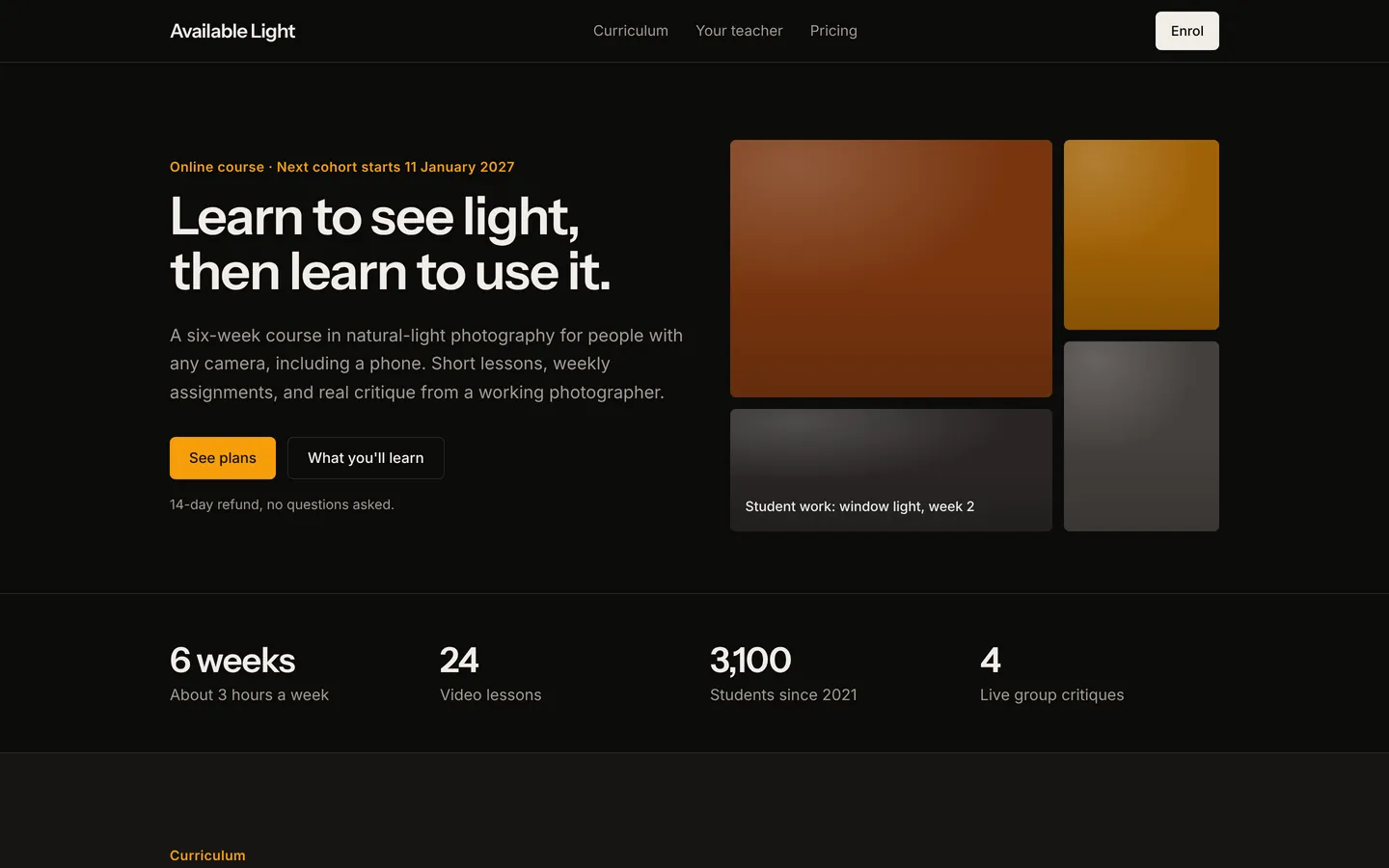Screen dimensions: 1389x868
Task: Click the six-week course description paragraph
Action: (426, 364)
